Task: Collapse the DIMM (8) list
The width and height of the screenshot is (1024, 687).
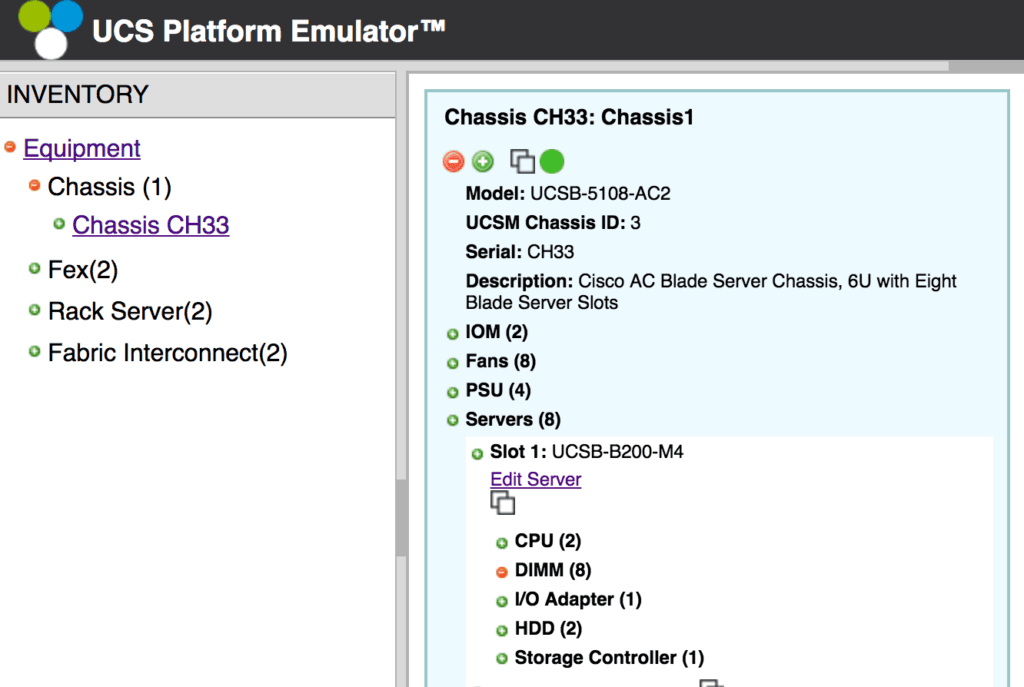Action: (502, 572)
